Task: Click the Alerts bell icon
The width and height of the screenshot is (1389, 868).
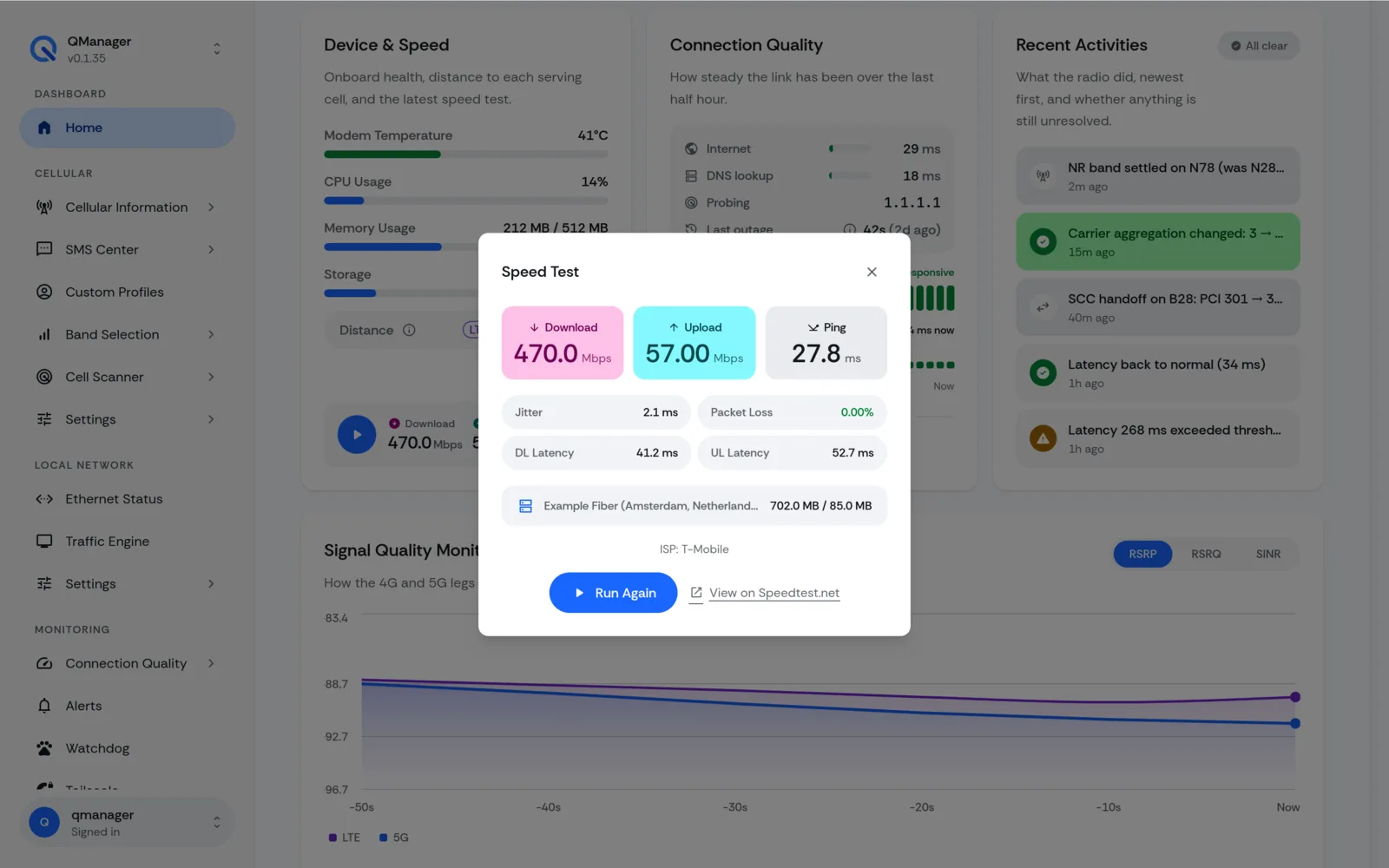Action: click(44, 706)
